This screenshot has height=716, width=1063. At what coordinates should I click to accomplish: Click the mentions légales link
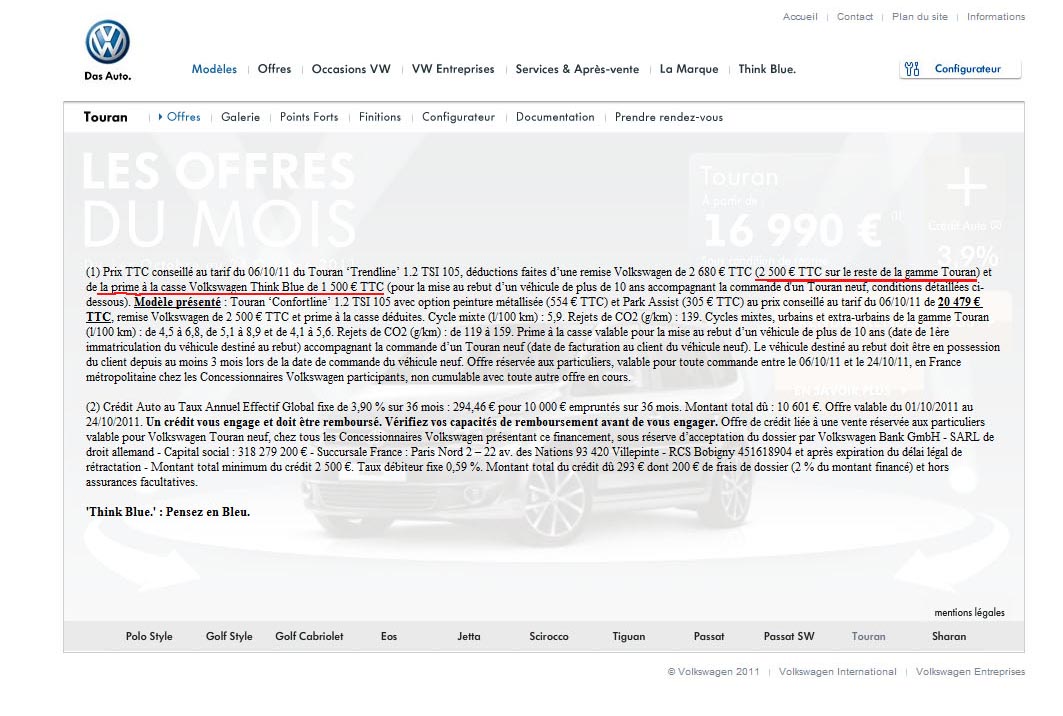click(969, 612)
